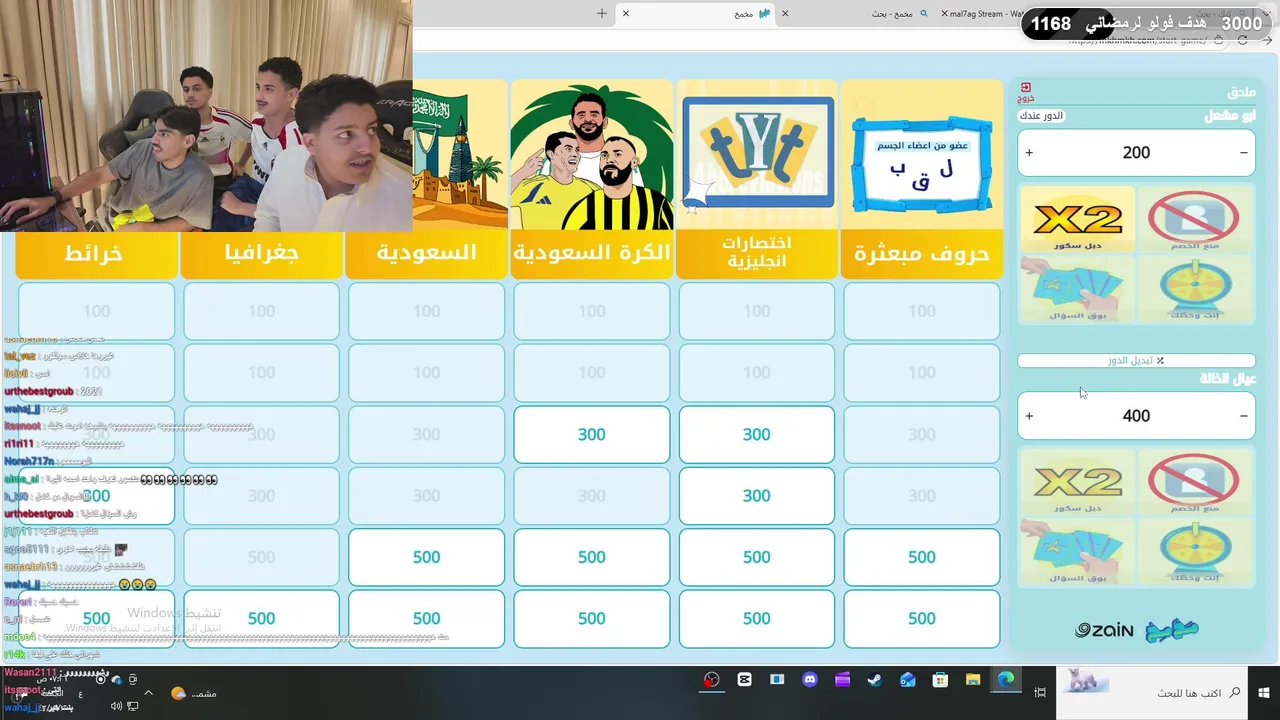Use ابو مشعل's بوق السؤال cards power-up
Image resolution: width=1280 pixels, height=720 pixels.
pyautogui.click(x=1077, y=288)
